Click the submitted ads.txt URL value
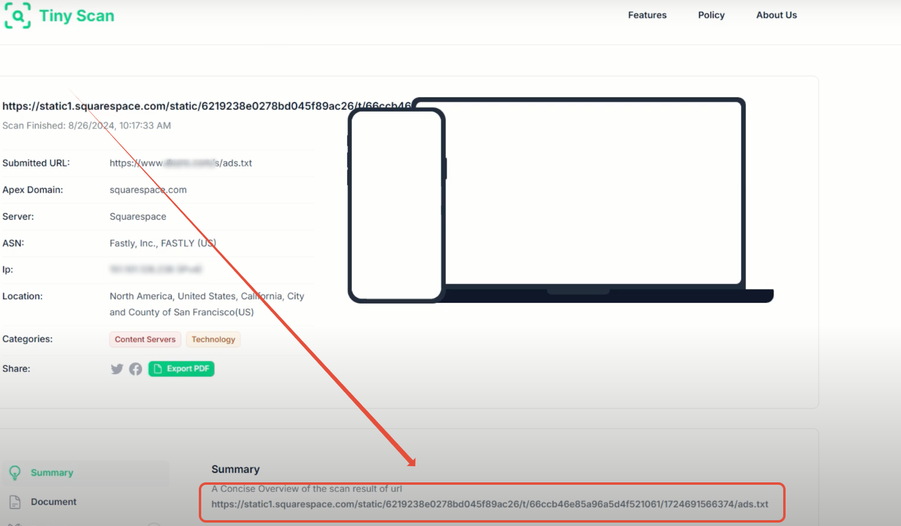901x526 pixels. point(181,163)
